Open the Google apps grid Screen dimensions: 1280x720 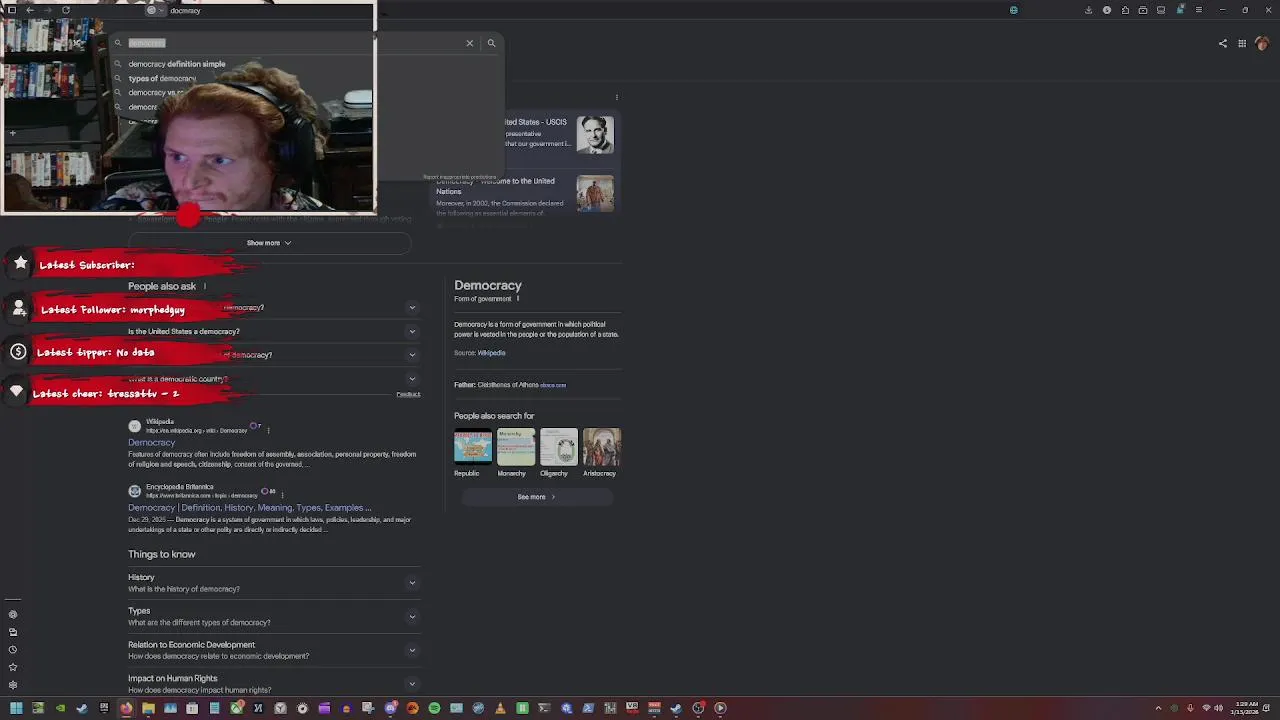coord(1242,43)
